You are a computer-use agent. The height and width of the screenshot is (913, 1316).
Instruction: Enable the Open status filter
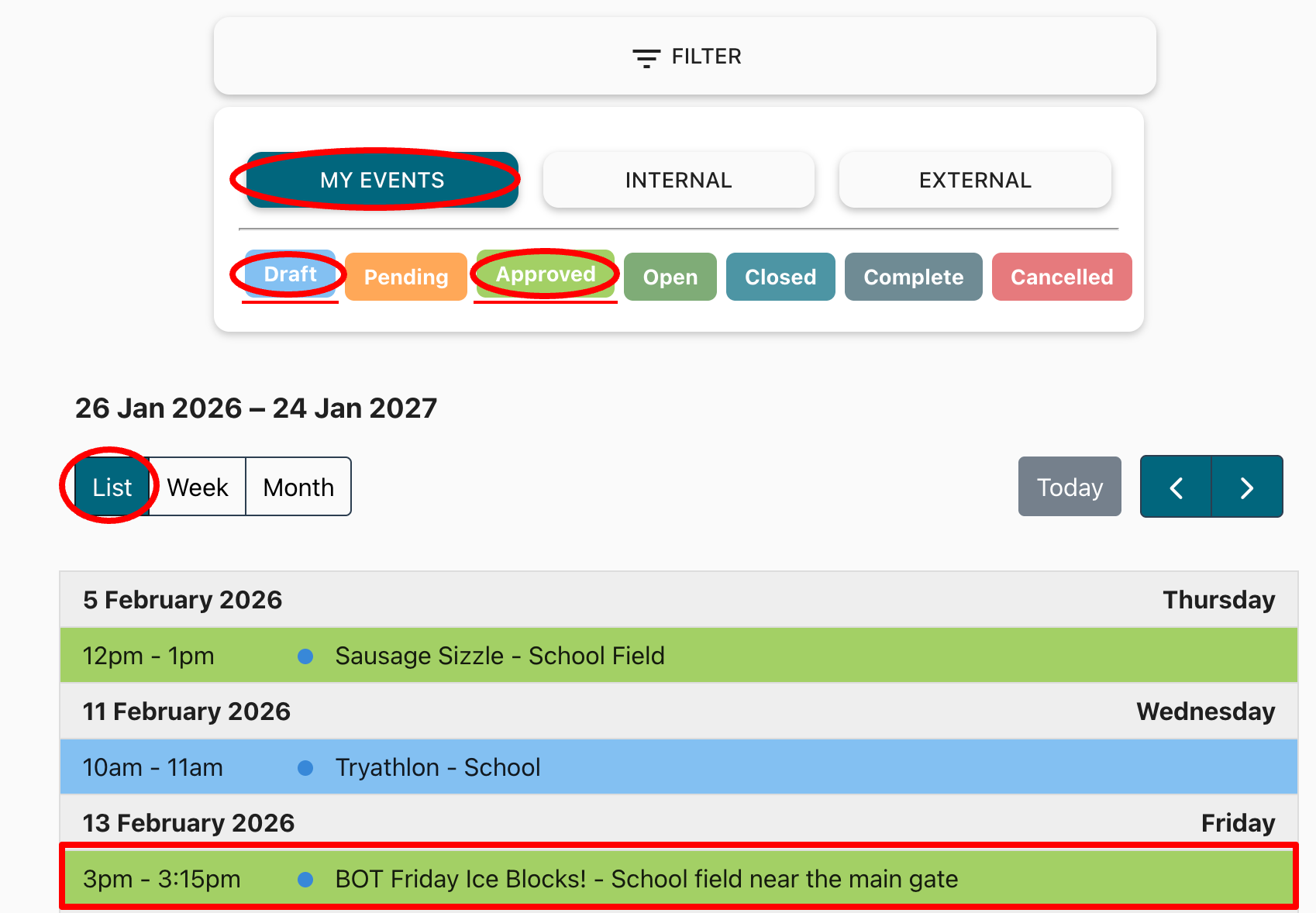(670, 277)
